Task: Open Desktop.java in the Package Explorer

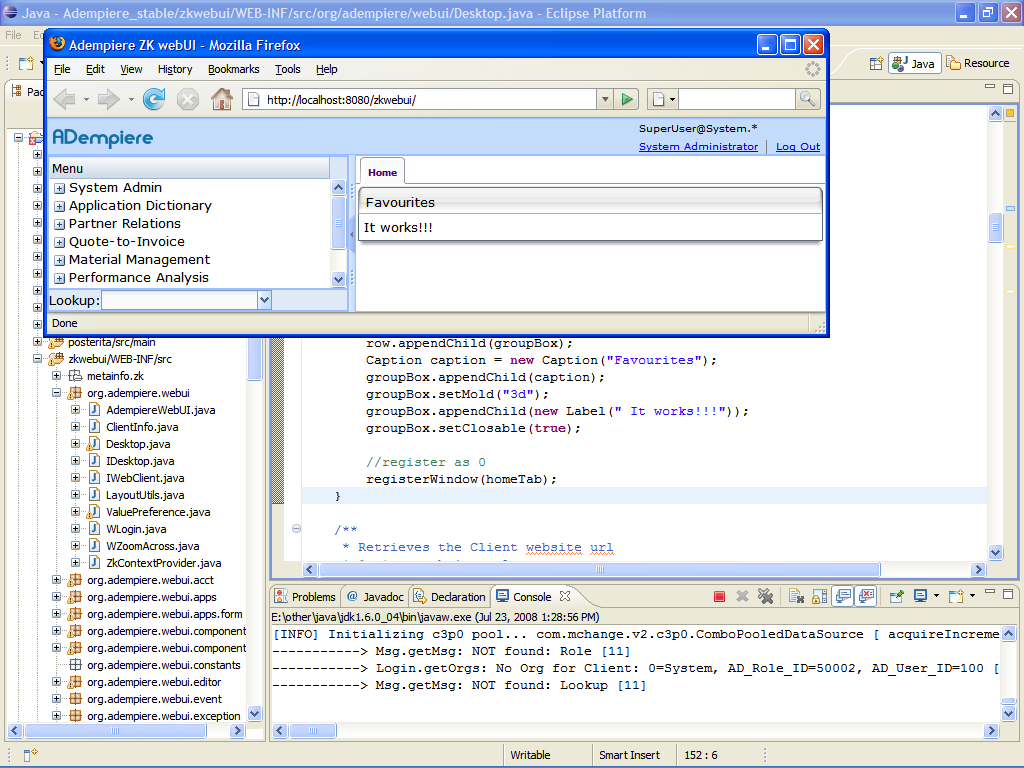Action: point(138,444)
